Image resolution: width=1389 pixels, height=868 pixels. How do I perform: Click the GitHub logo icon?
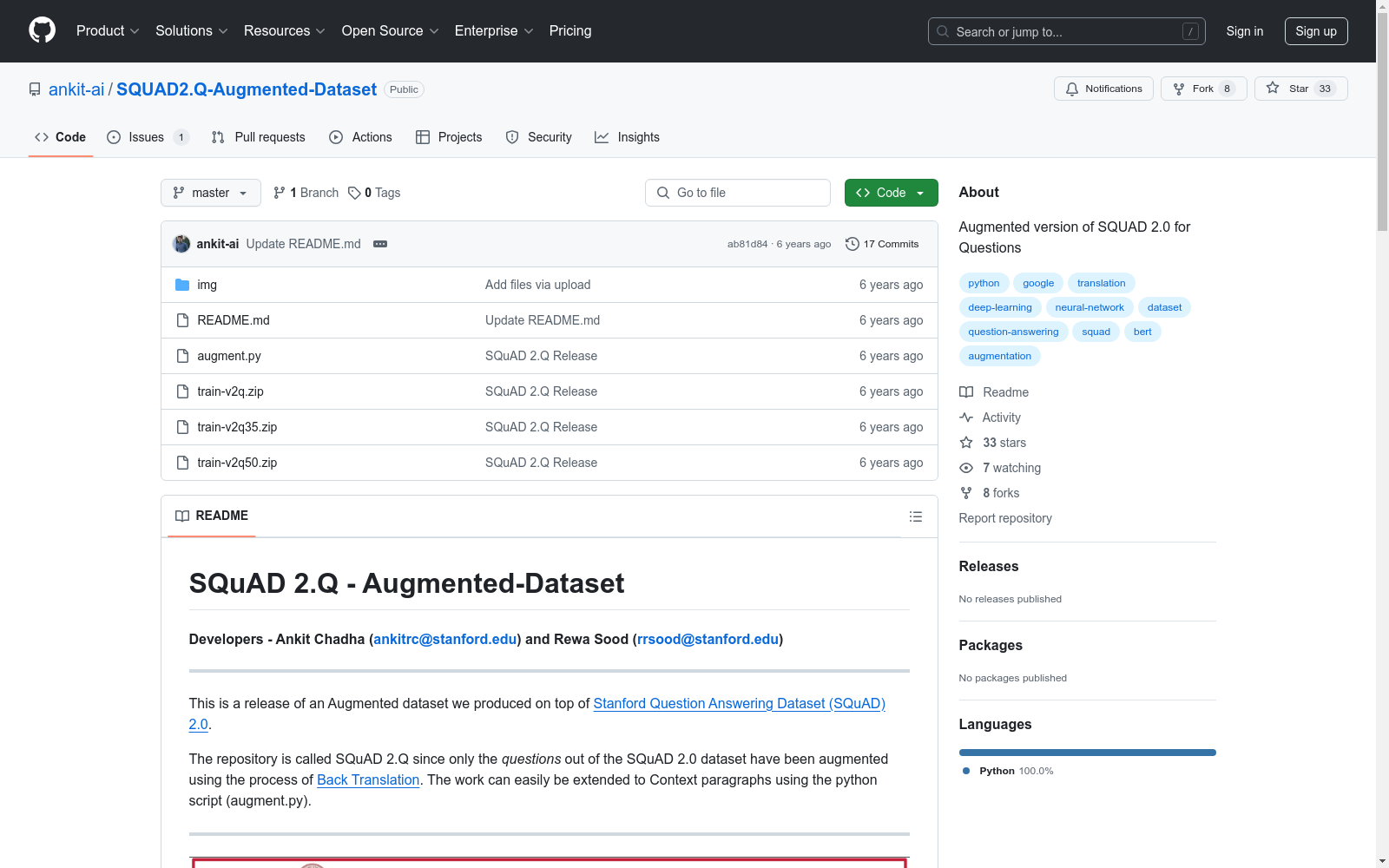coord(42,30)
